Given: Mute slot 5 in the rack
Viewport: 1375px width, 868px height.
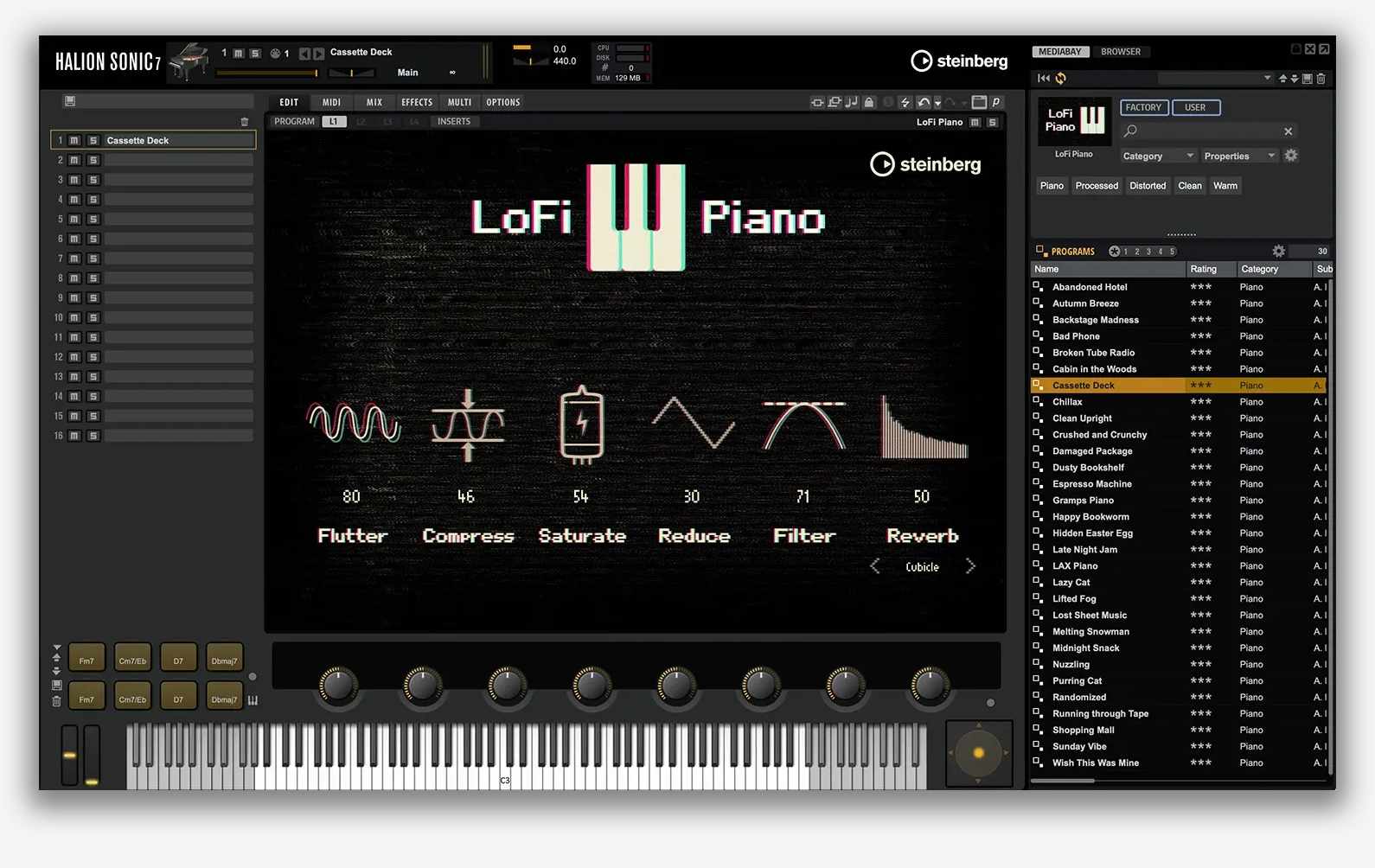Looking at the screenshot, I should coord(74,220).
